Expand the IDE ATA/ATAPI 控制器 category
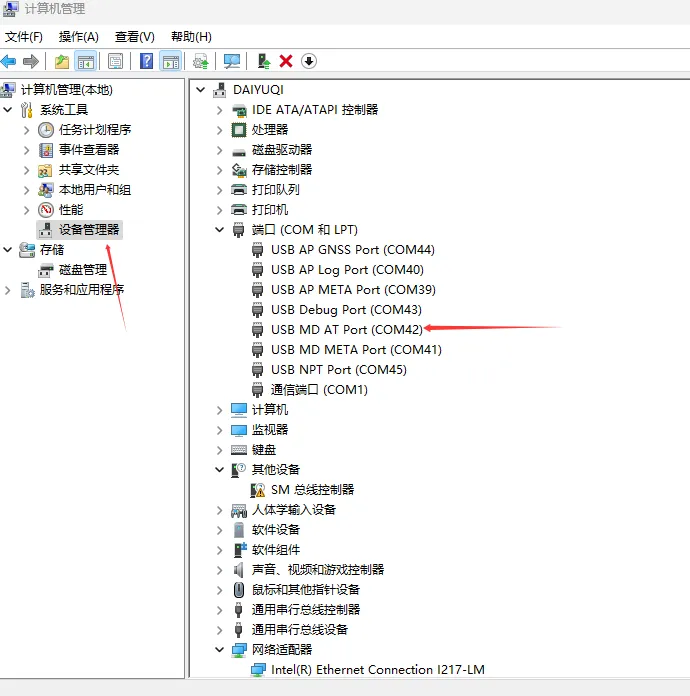The image size is (690, 696). point(219,110)
